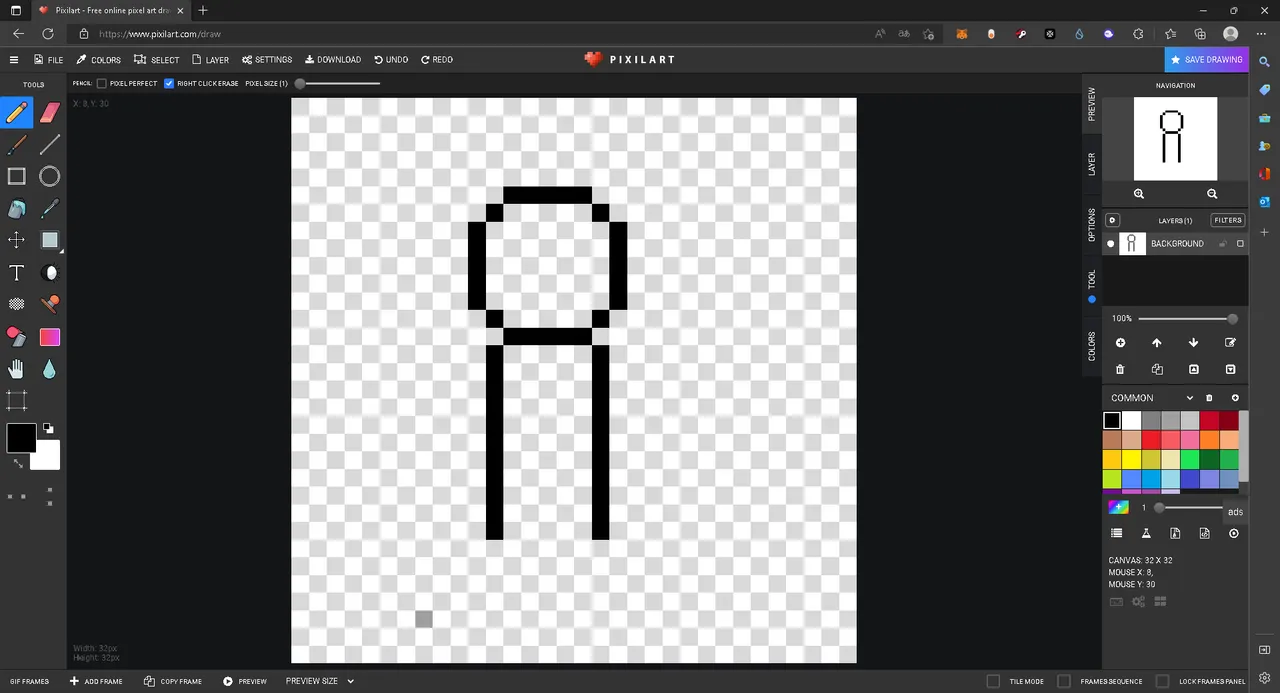Add color to Common palette
Screen dimensions: 1280x693
(x=1235, y=398)
